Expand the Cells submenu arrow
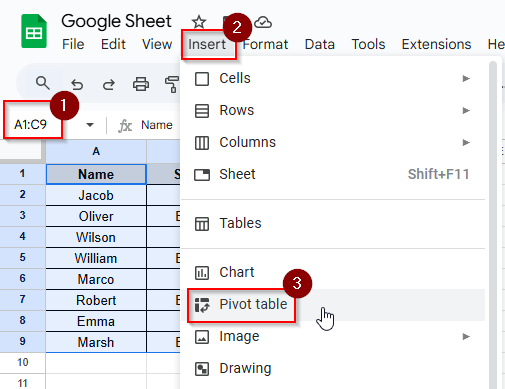Viewport: 505px width, 389px height. pos(466,78)
